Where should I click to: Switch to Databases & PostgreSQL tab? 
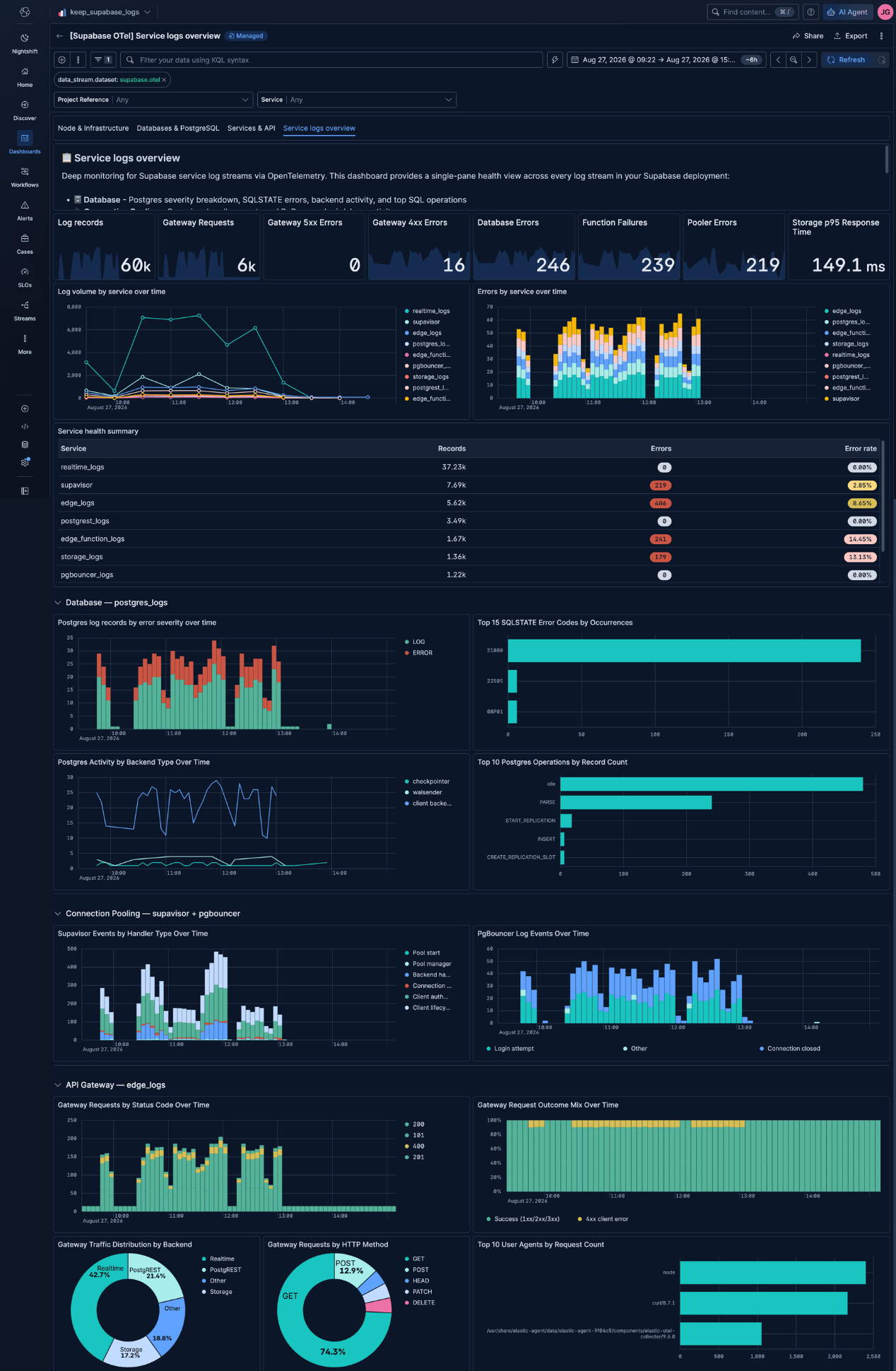tap(178, 129)
